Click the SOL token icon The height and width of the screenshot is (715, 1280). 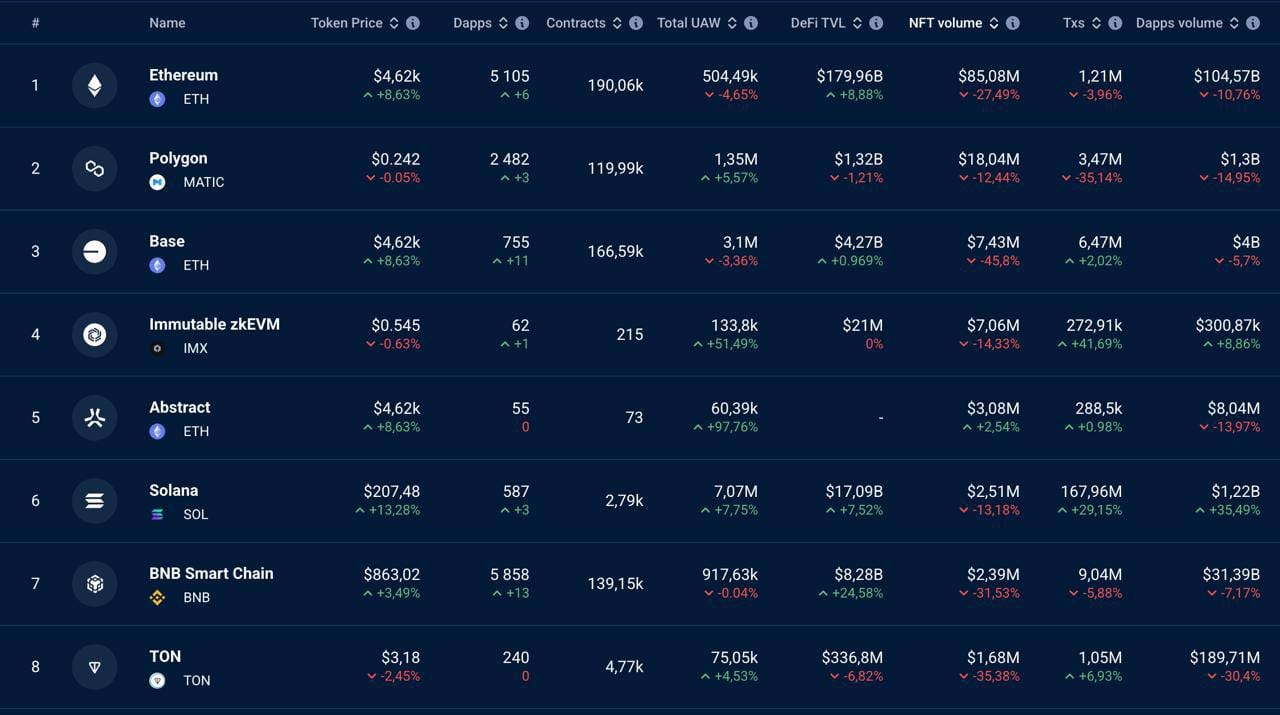tap(157, 514)
